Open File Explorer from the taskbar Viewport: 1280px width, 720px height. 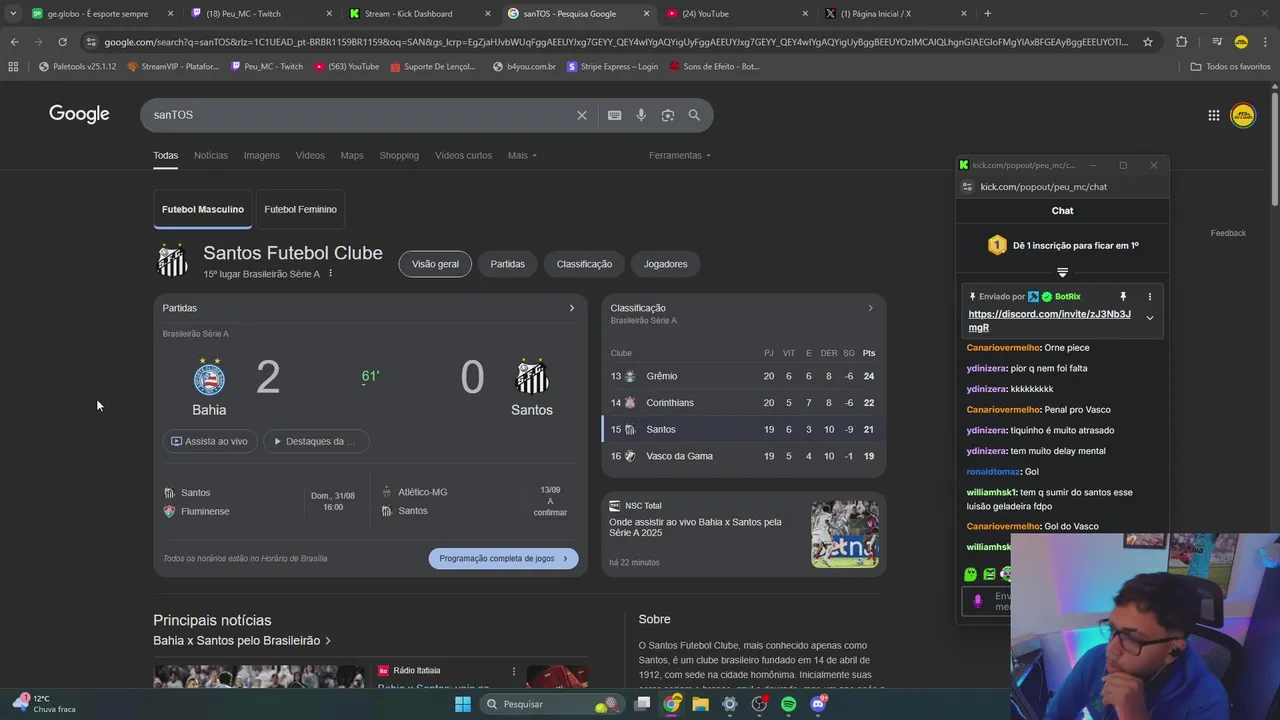700,704
